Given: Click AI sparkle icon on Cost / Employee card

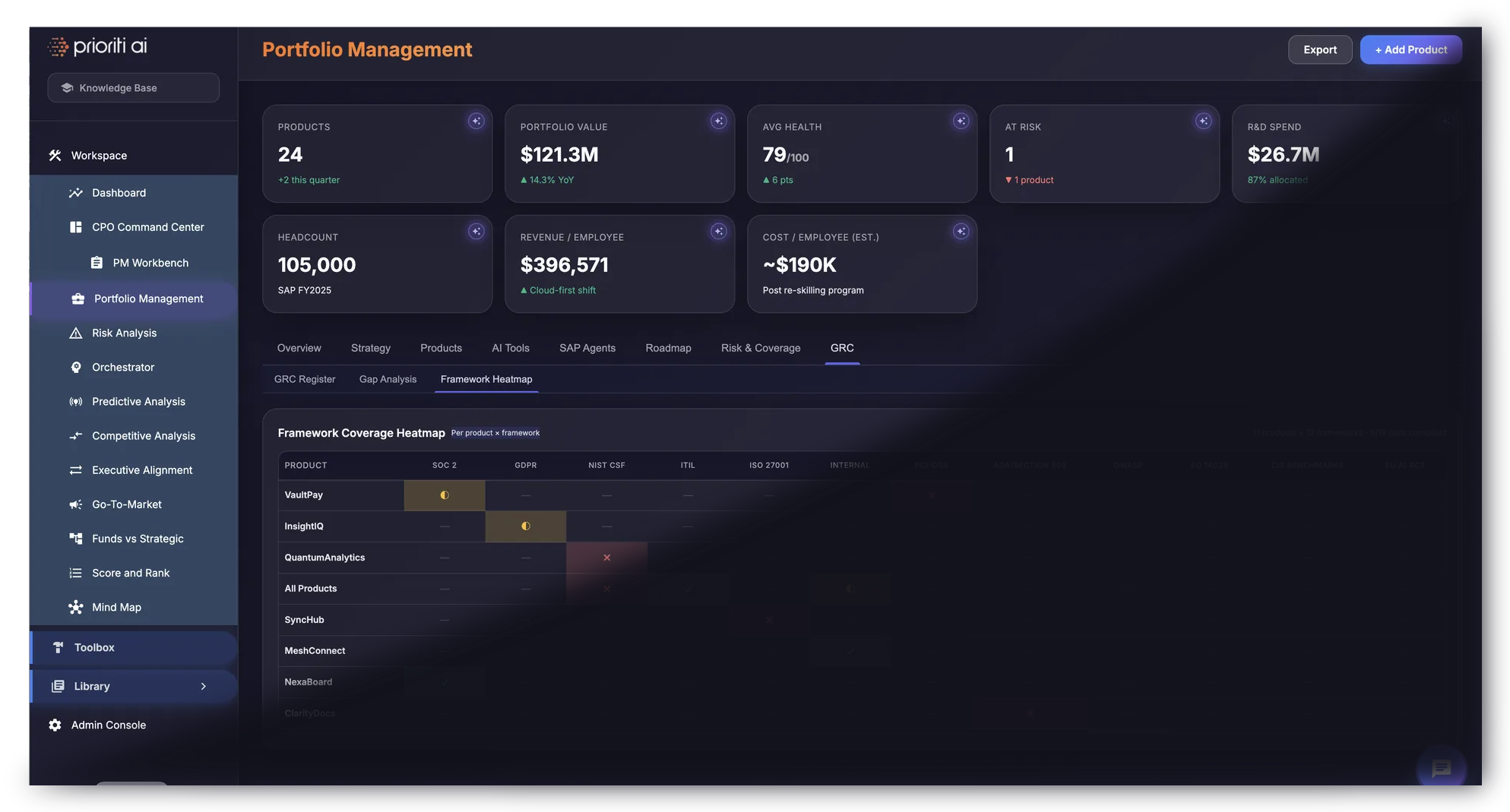Looking at the screenshot, I should 961,231.
